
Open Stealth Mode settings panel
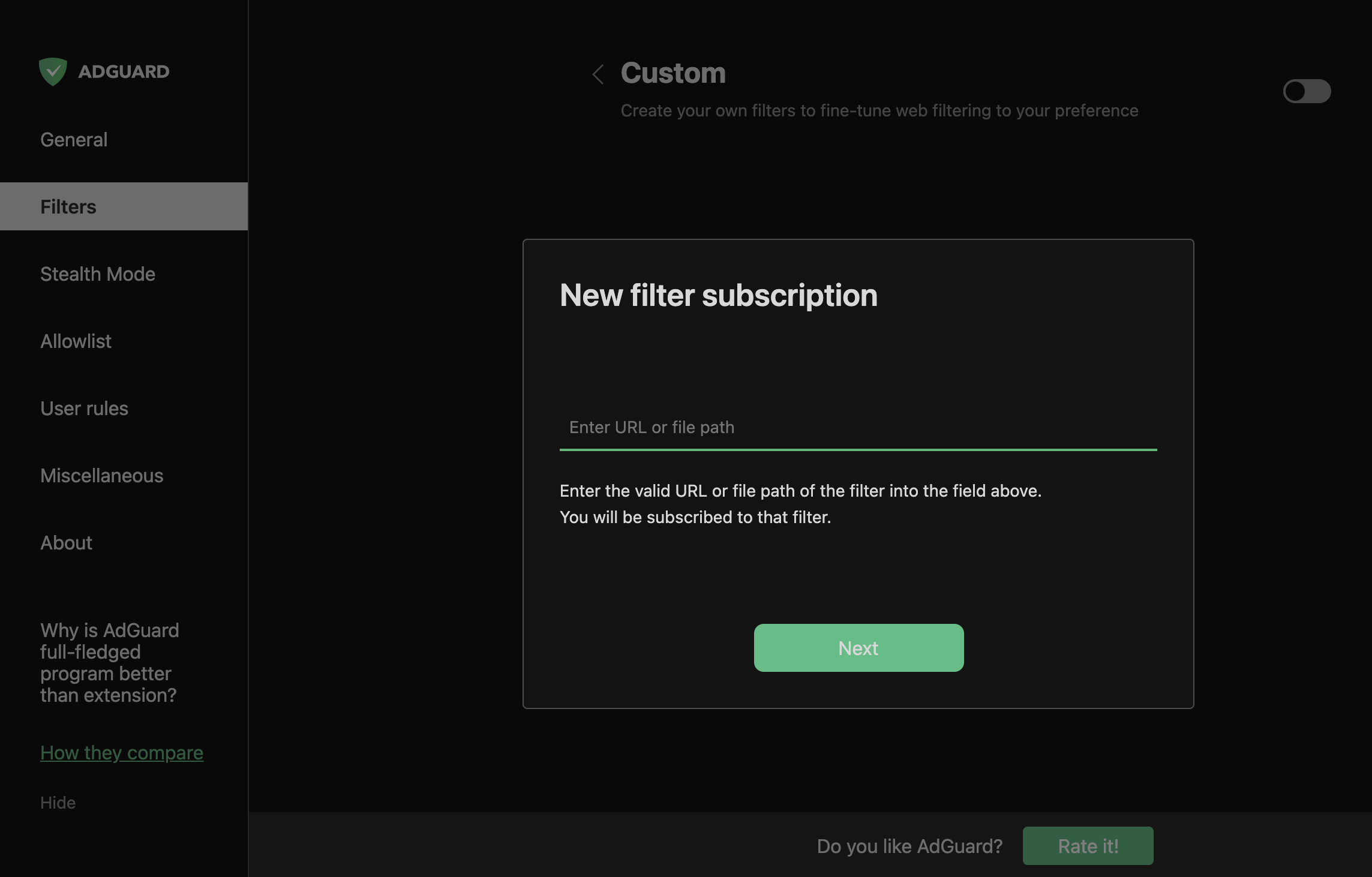[x=97, y=272]
